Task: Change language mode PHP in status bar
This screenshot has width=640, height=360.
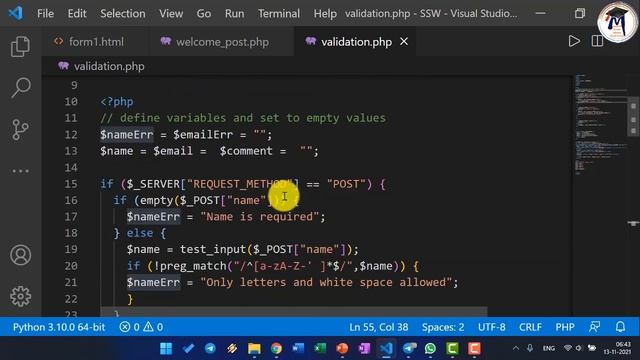Action: coord(565,327)
